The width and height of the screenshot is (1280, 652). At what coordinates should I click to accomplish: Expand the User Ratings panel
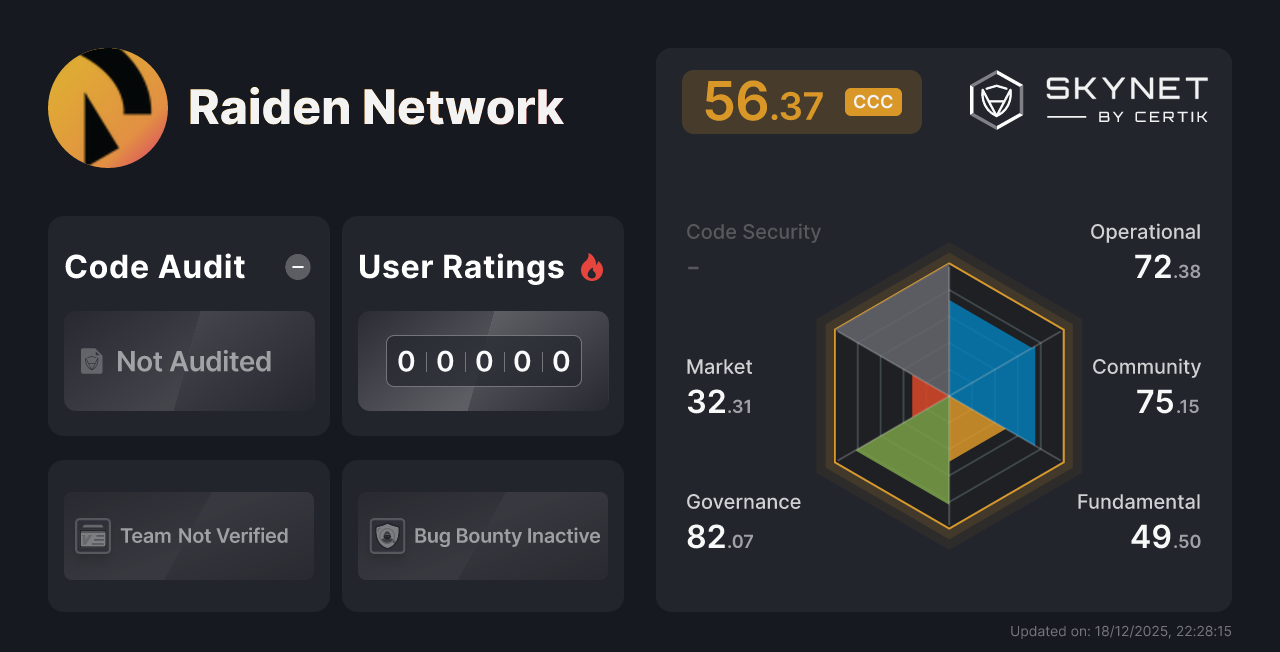point(461,267)
